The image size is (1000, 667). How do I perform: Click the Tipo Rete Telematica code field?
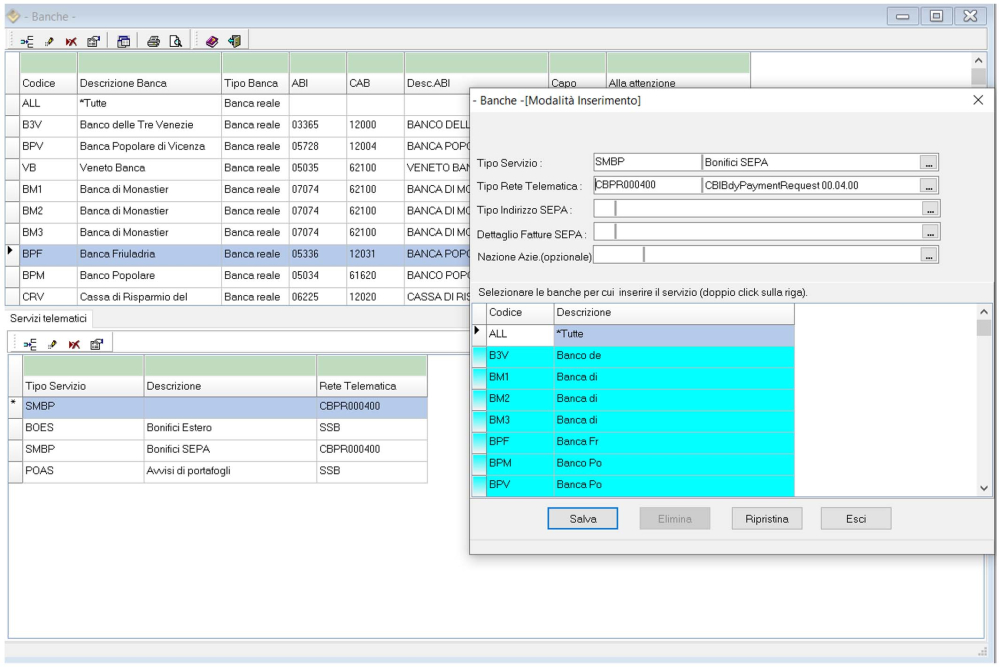645,185
